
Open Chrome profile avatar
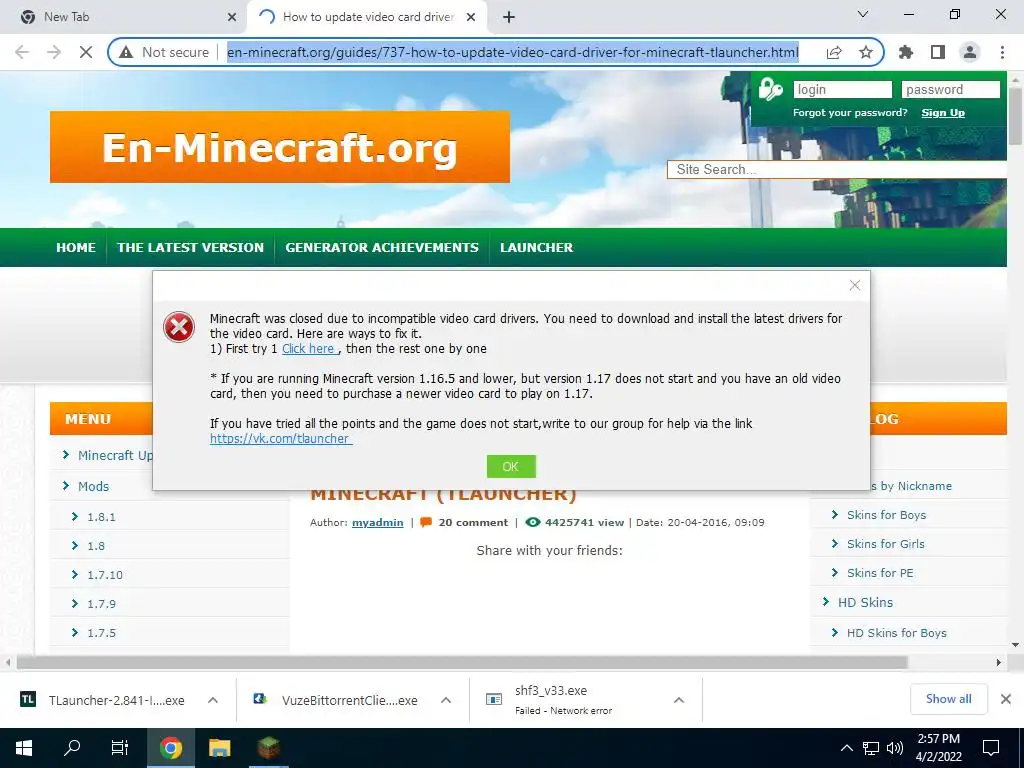coord(970,52)
